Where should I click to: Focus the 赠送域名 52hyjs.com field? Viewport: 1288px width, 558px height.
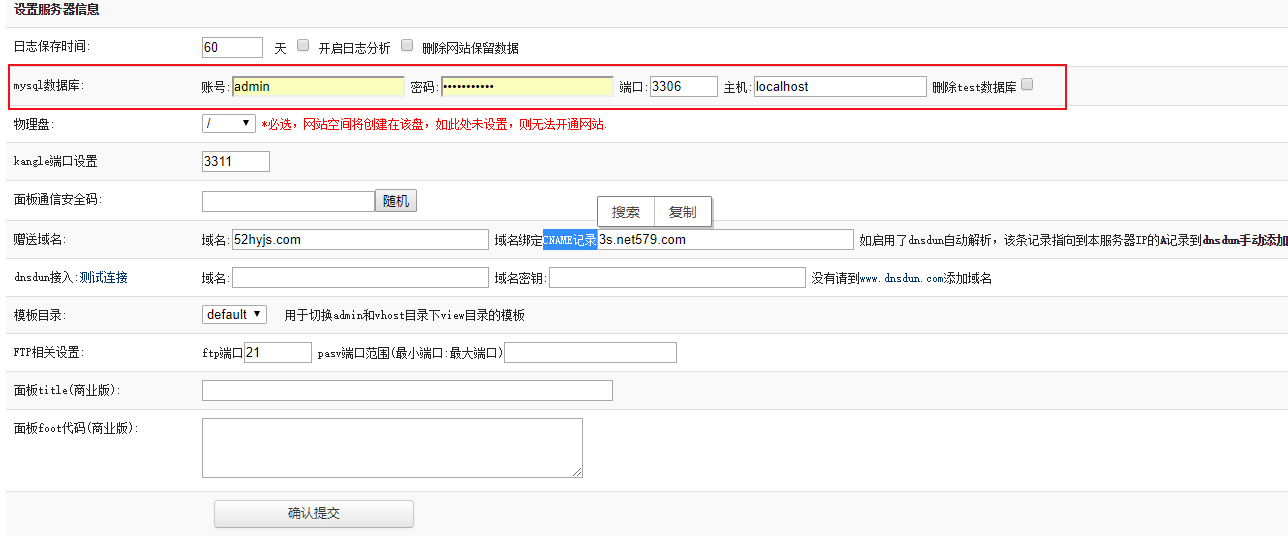359,239
